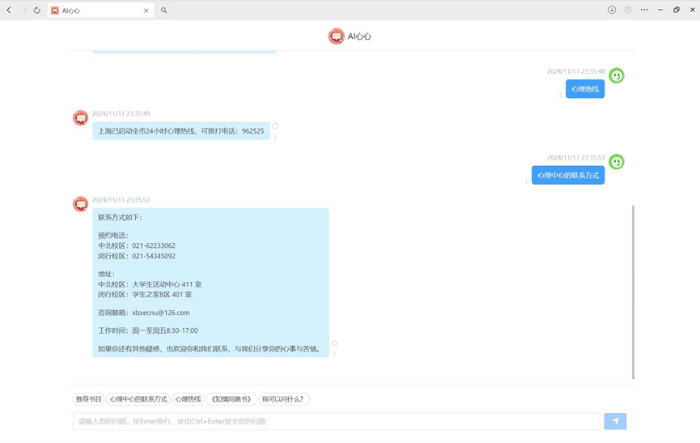This screenshot has width=700, height=443.
Task: Click the green user avatar beside 心理热线 message
Action: 617,76
